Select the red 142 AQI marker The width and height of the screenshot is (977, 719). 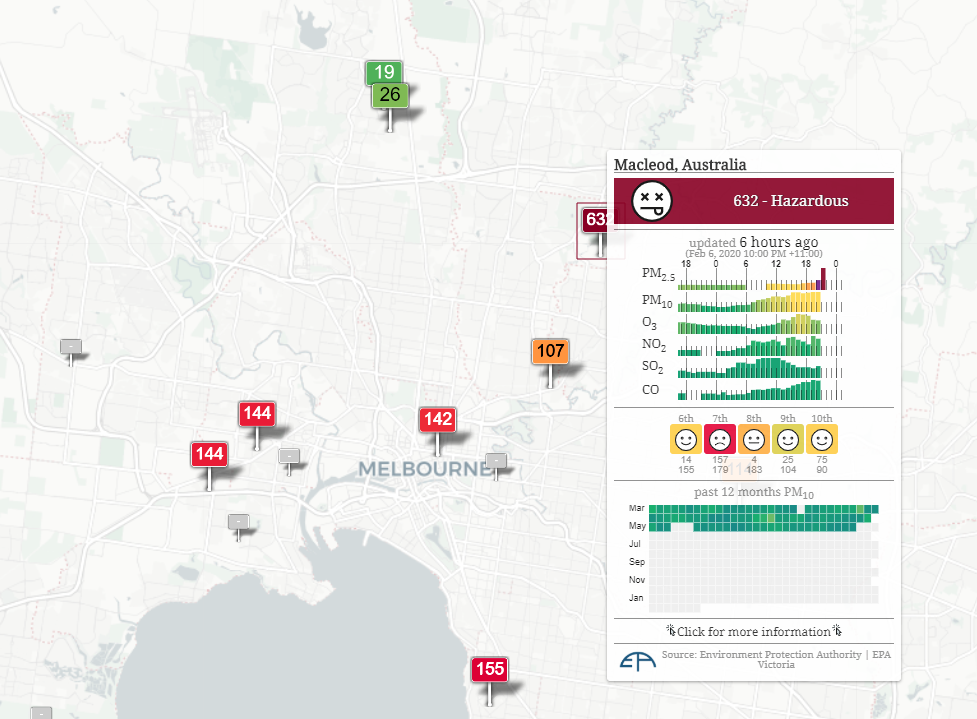click(438, 419)
